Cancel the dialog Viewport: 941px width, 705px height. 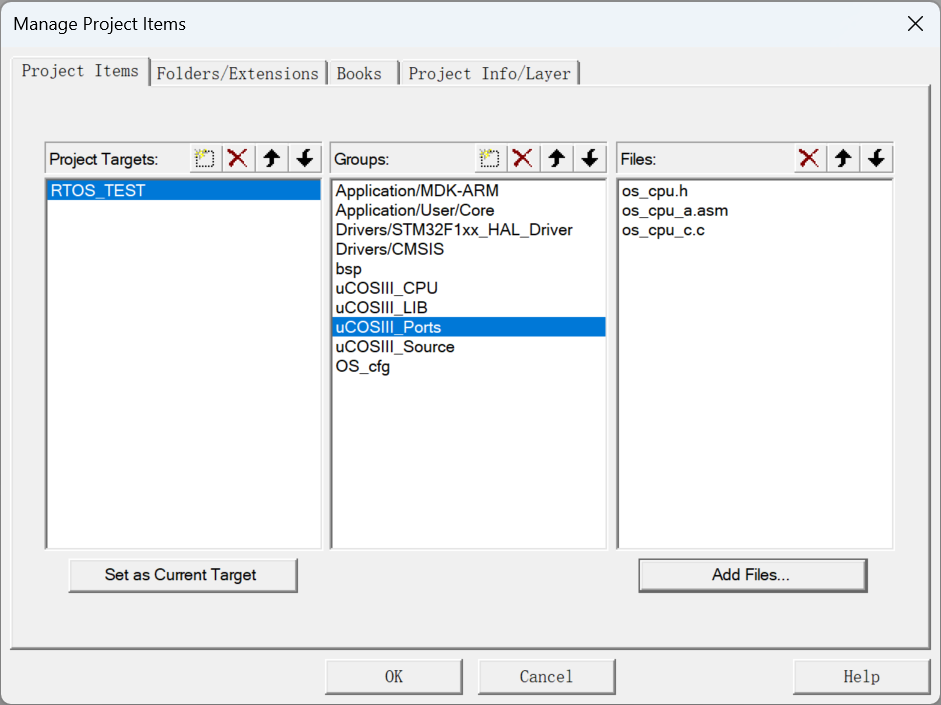[x=547, y=677]
